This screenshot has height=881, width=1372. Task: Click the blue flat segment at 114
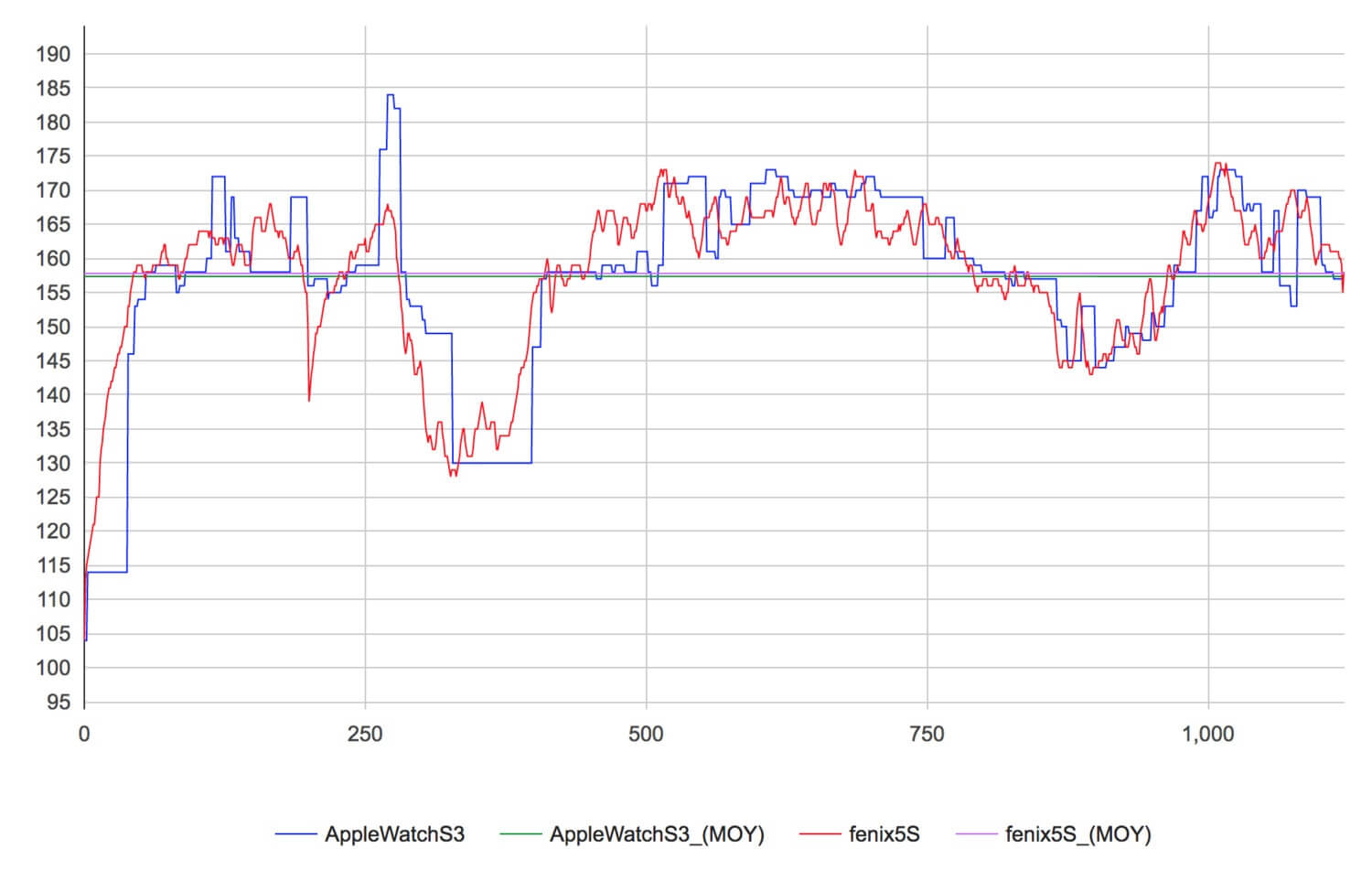tap(106, 572)
